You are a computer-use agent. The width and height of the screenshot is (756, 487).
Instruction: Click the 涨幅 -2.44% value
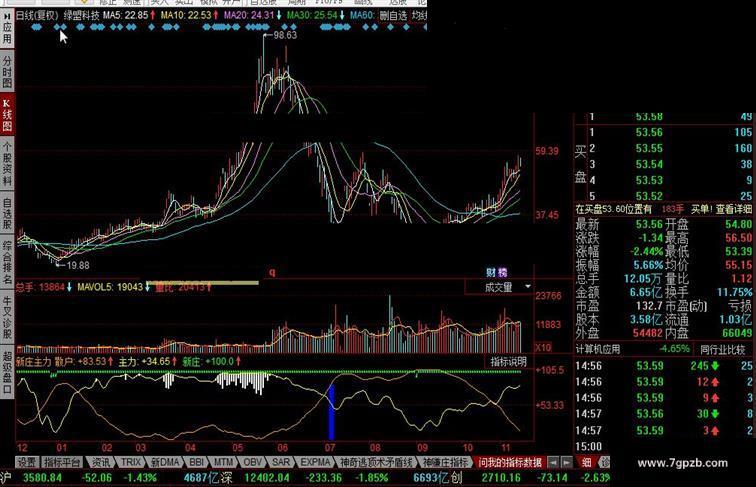[647, 251]
